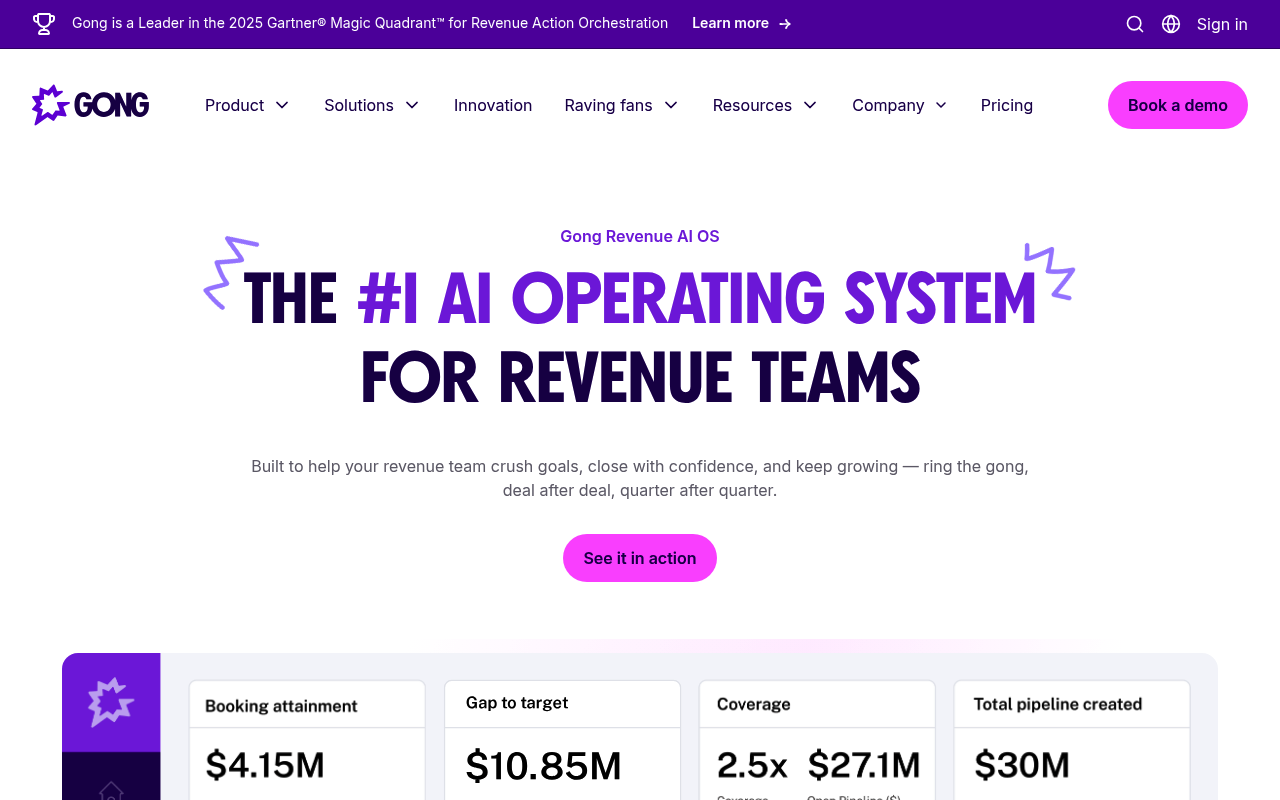Click the arrow beside Learn more
The image size is (1280, 800).
point(786,24)
